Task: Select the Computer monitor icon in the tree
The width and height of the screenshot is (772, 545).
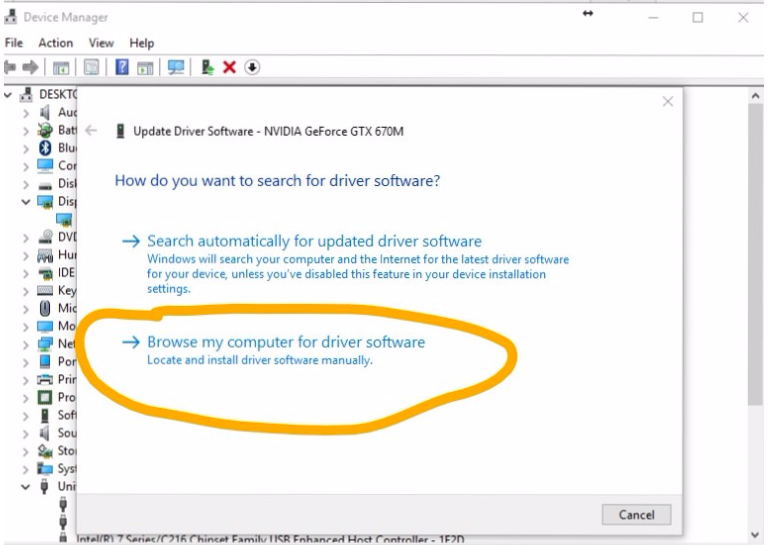Action: pyautogui.click(x=45, y=165)
